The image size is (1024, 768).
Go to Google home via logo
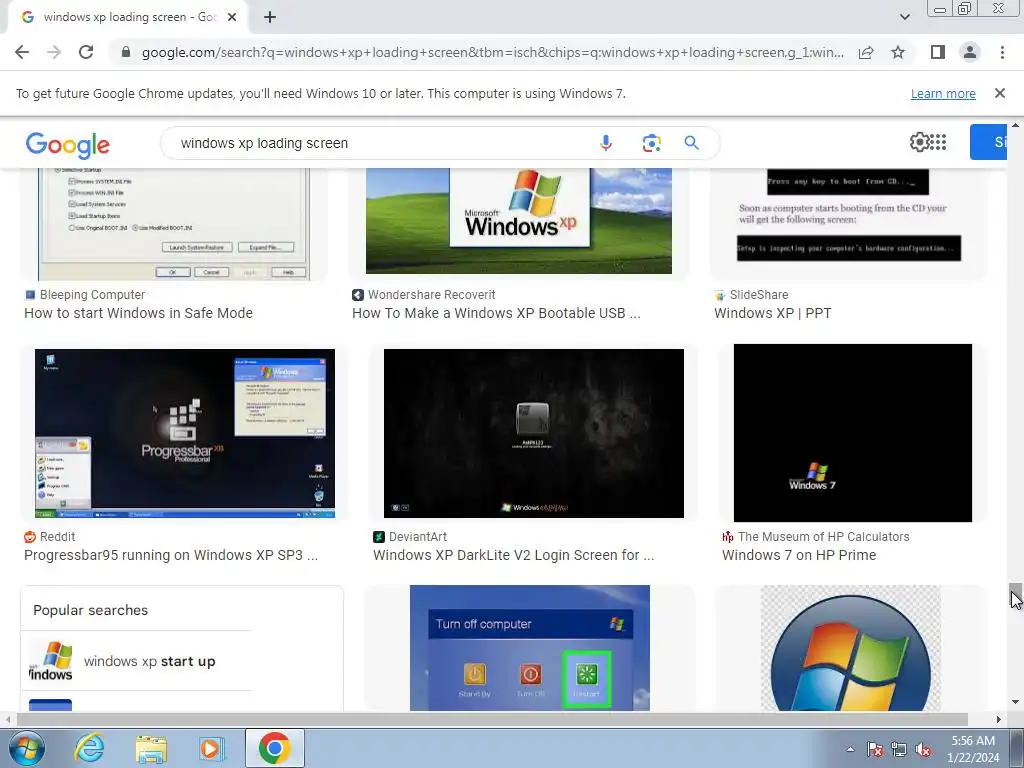click(68, 144)
